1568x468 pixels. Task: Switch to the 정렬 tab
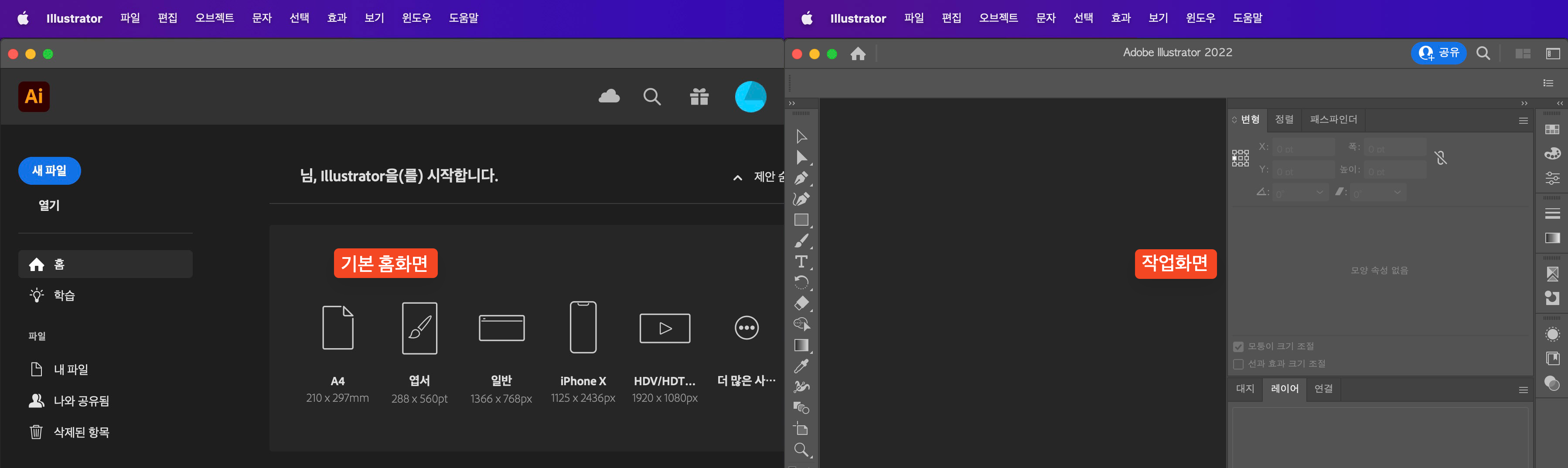coord(1284,119)
